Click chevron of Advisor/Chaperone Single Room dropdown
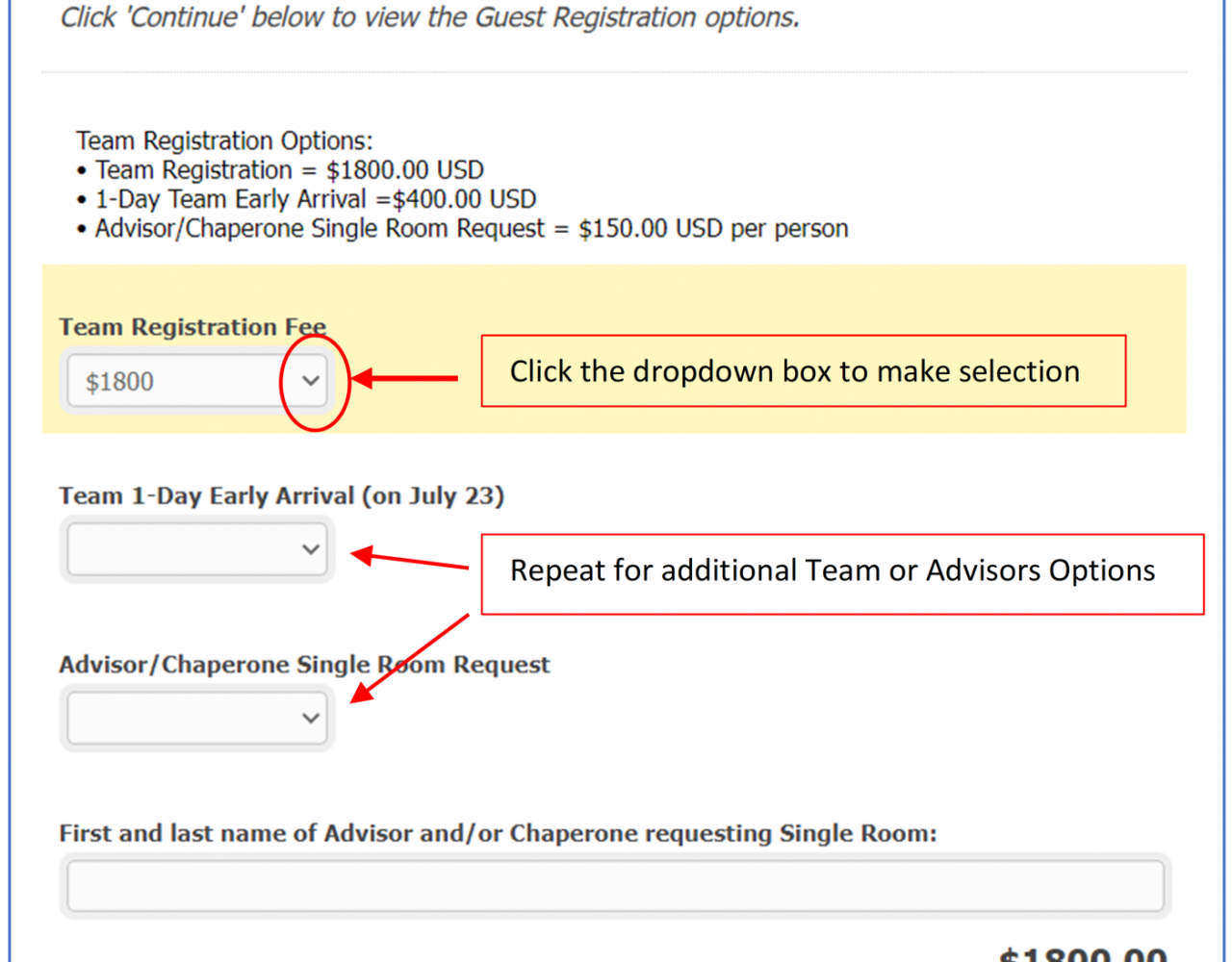Screen dimensions: 1232x962 (x=310, y=718)
